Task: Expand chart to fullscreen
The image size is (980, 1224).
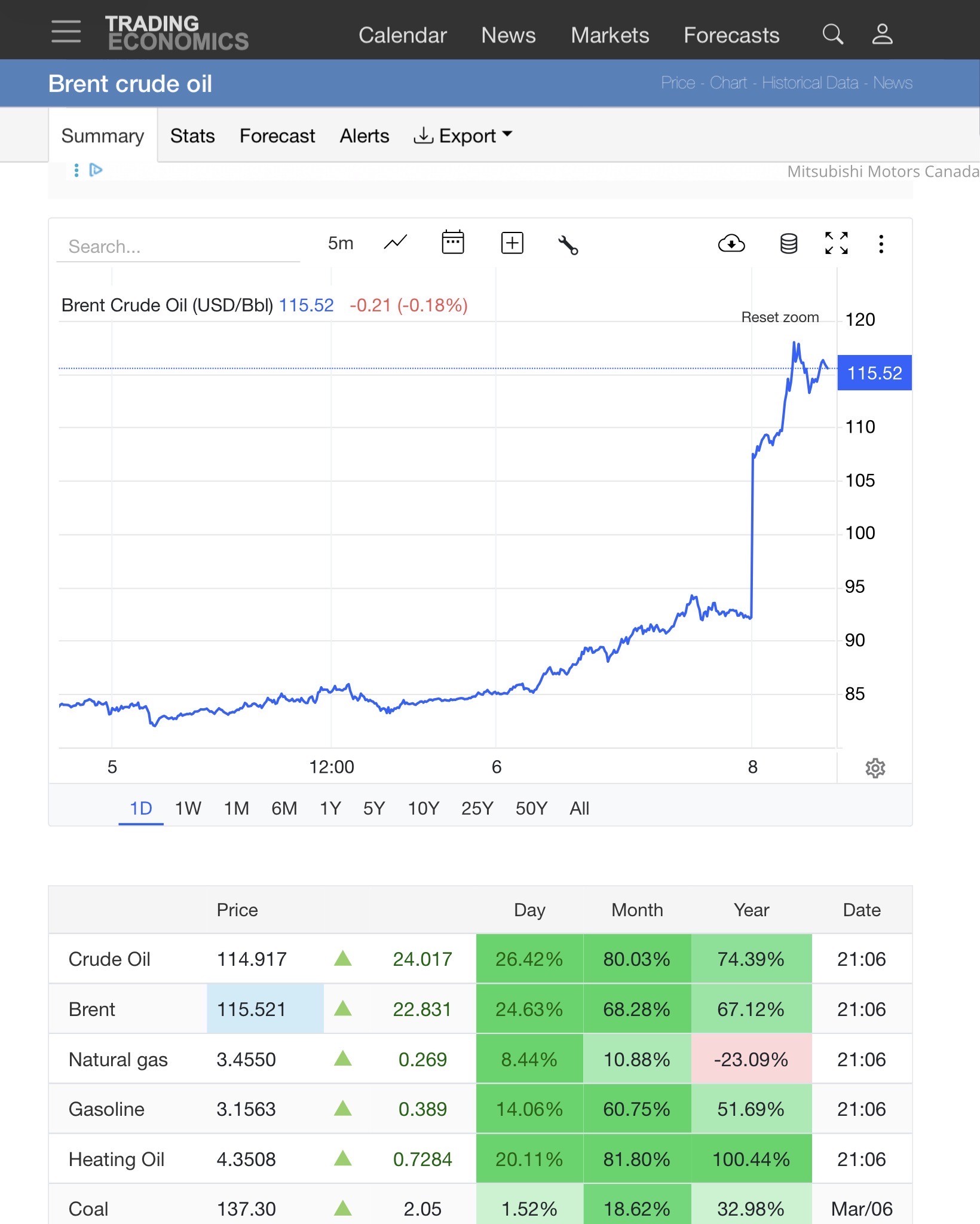Action: pos(836,243)
